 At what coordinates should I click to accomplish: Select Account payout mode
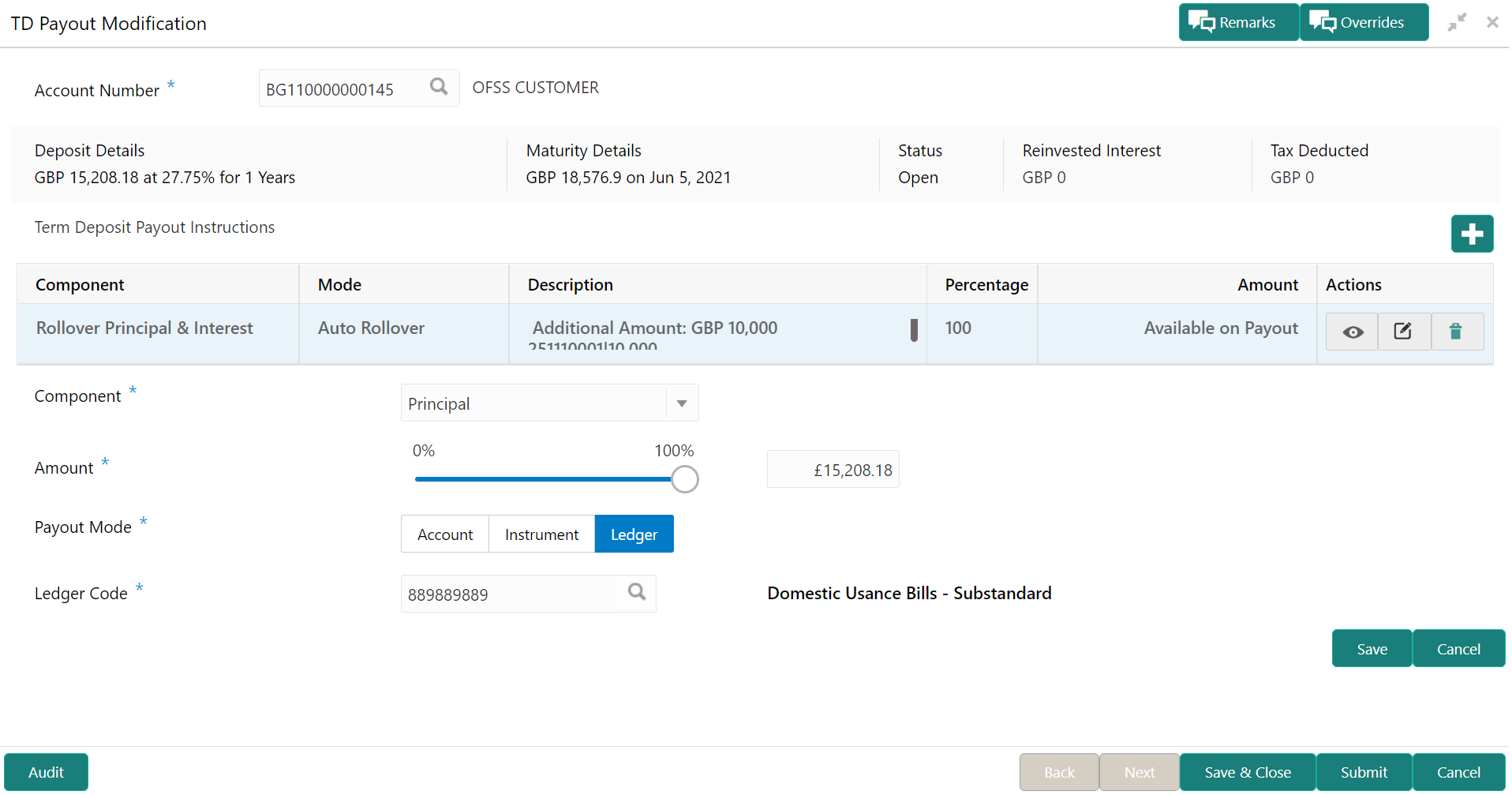[x=445, y=534]
